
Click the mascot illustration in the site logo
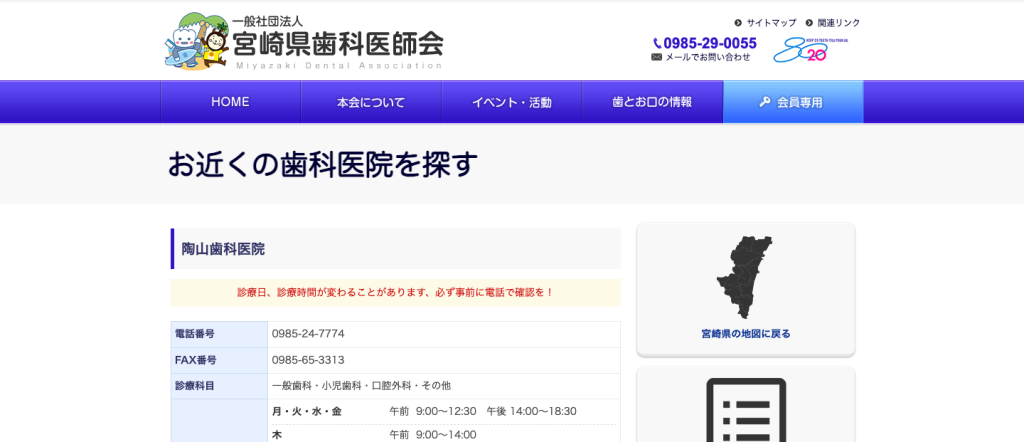(x=197, y=42)
